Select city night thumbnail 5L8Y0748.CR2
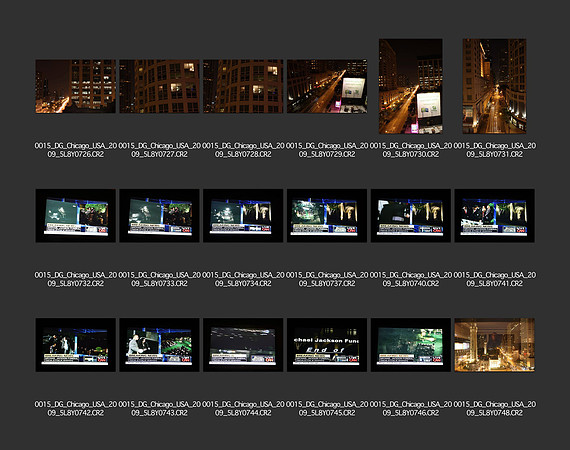570x450 pixels. [494, 345]
